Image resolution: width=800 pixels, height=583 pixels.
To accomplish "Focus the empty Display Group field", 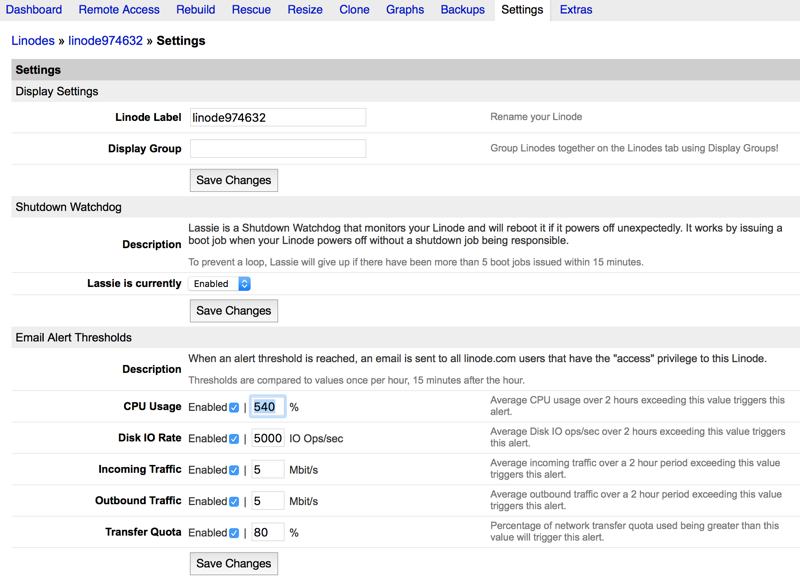I will pos(278,148).
